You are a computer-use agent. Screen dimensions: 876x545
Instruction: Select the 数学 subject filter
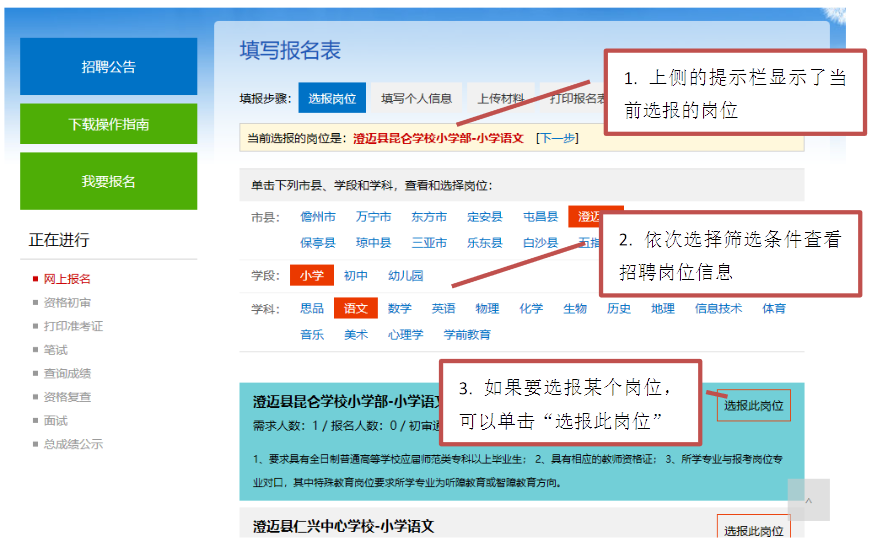[x=399, y=309]
